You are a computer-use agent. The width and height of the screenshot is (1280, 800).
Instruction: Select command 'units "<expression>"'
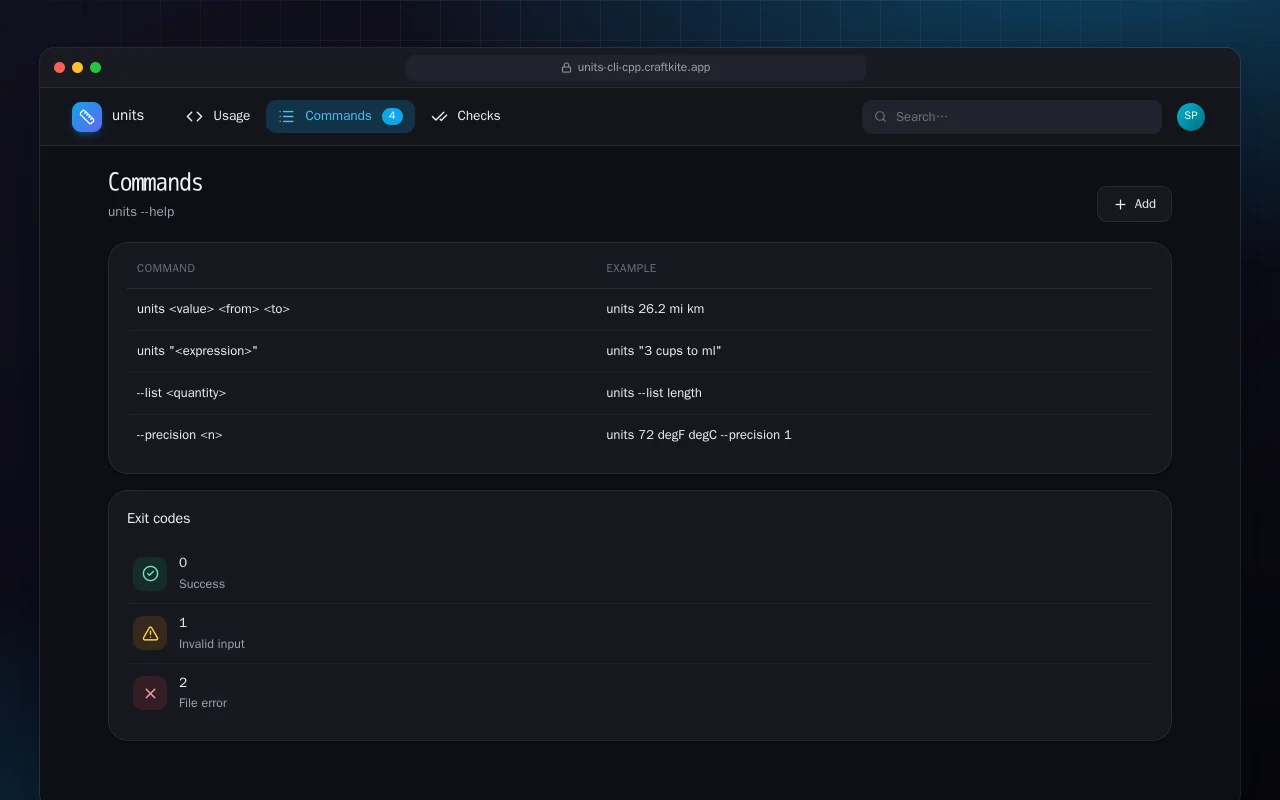tap(197, 351)
